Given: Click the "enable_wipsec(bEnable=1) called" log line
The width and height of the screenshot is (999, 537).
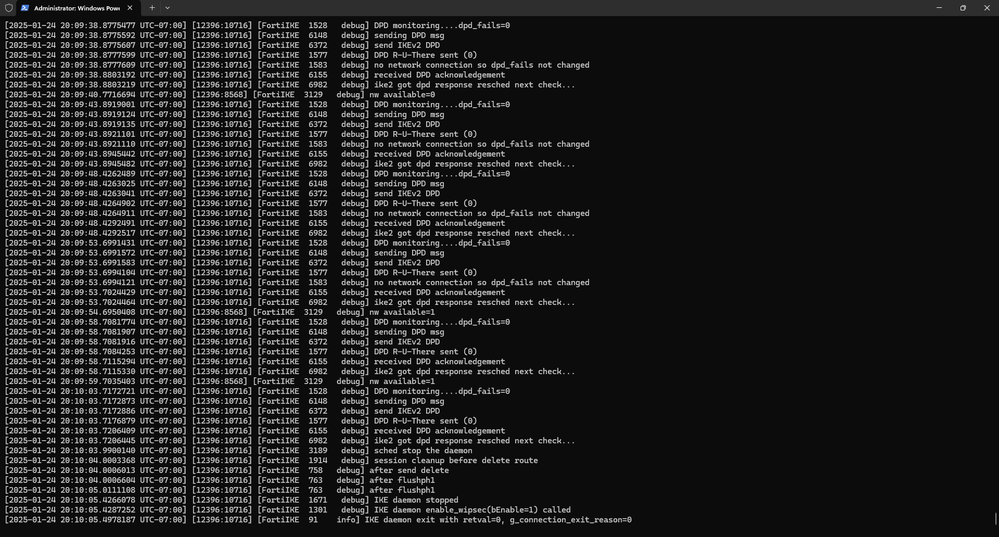Looking at the screenshot, I should pos(472,510).
